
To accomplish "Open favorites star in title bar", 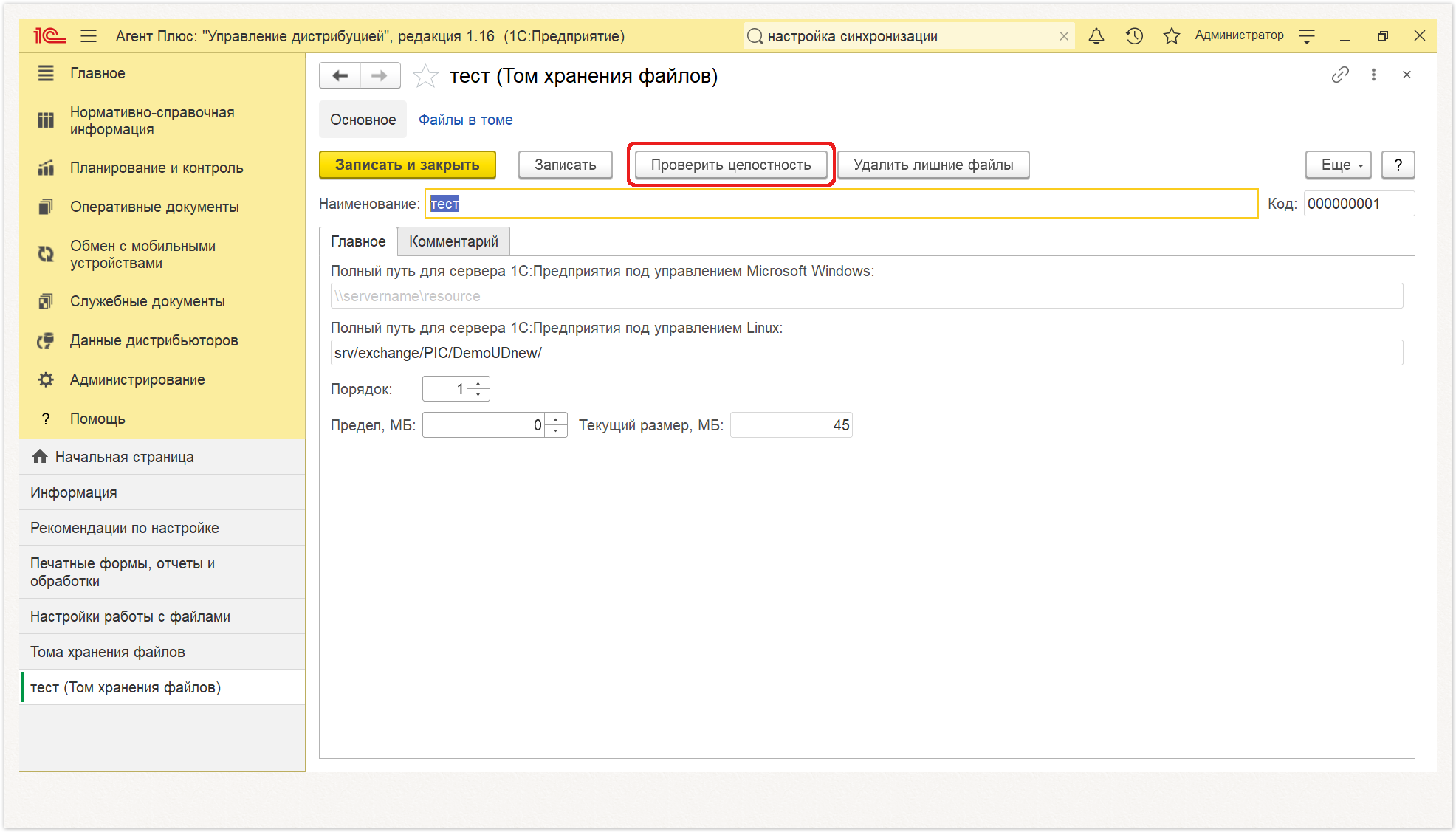I will pyautogui.click(x=1171, y=35).
